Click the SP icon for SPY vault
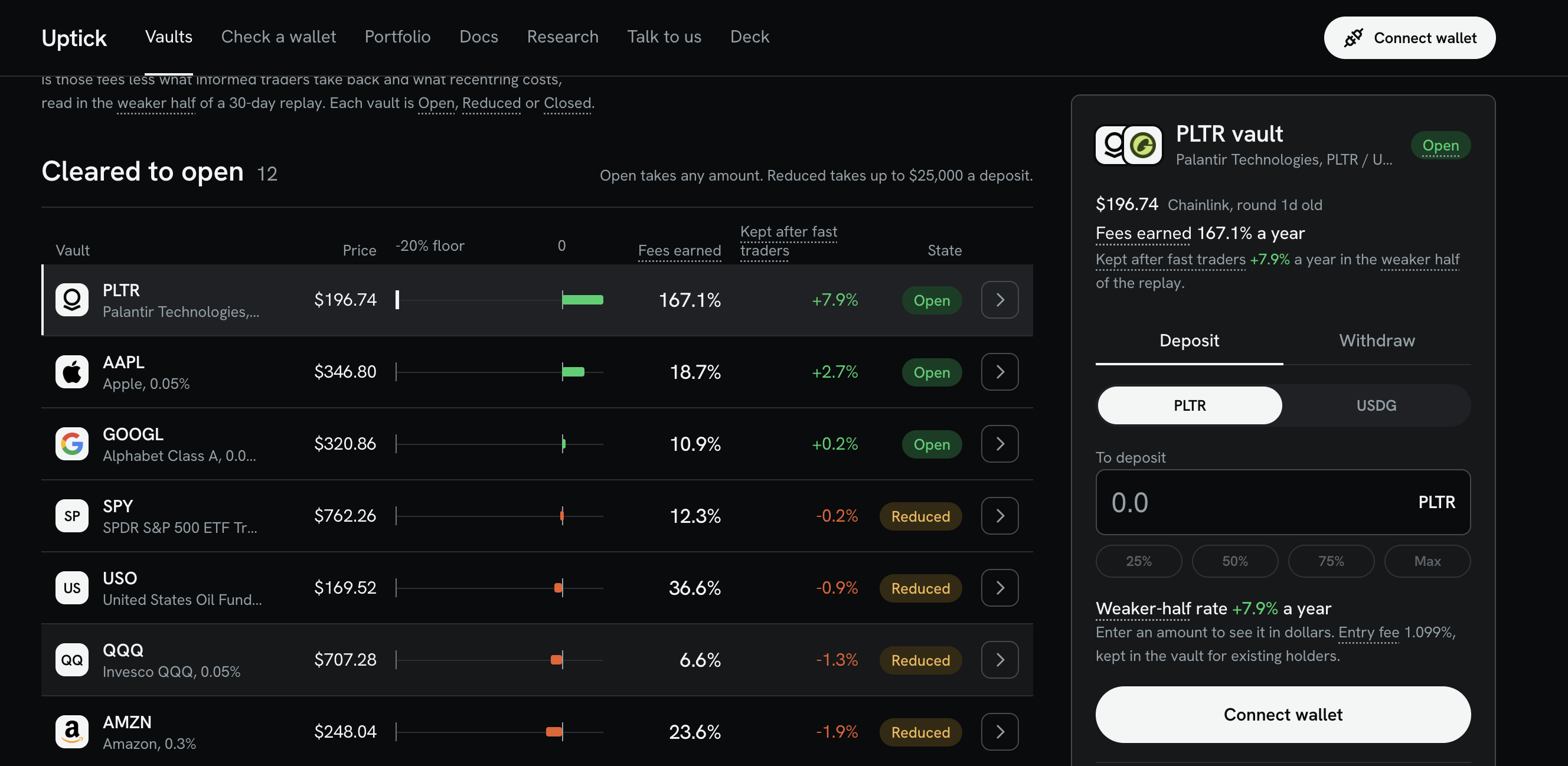Screen dimensions: 1568x766 [72, 515]
